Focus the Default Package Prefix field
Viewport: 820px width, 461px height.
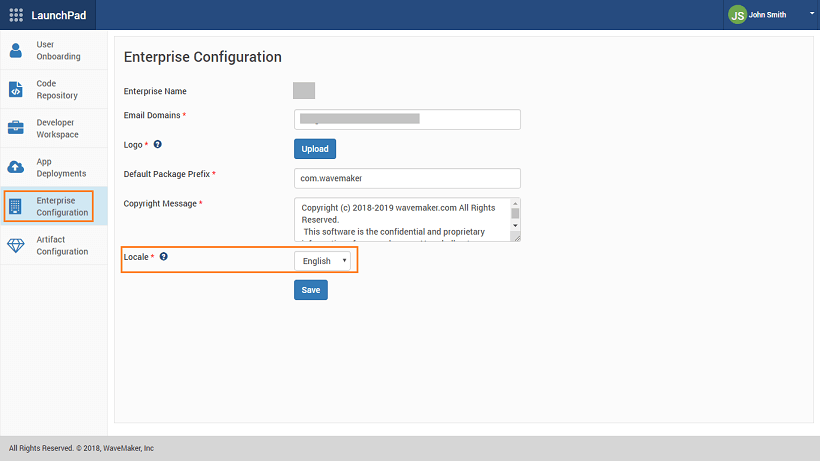pyautogui.click(x=407, y=178)
